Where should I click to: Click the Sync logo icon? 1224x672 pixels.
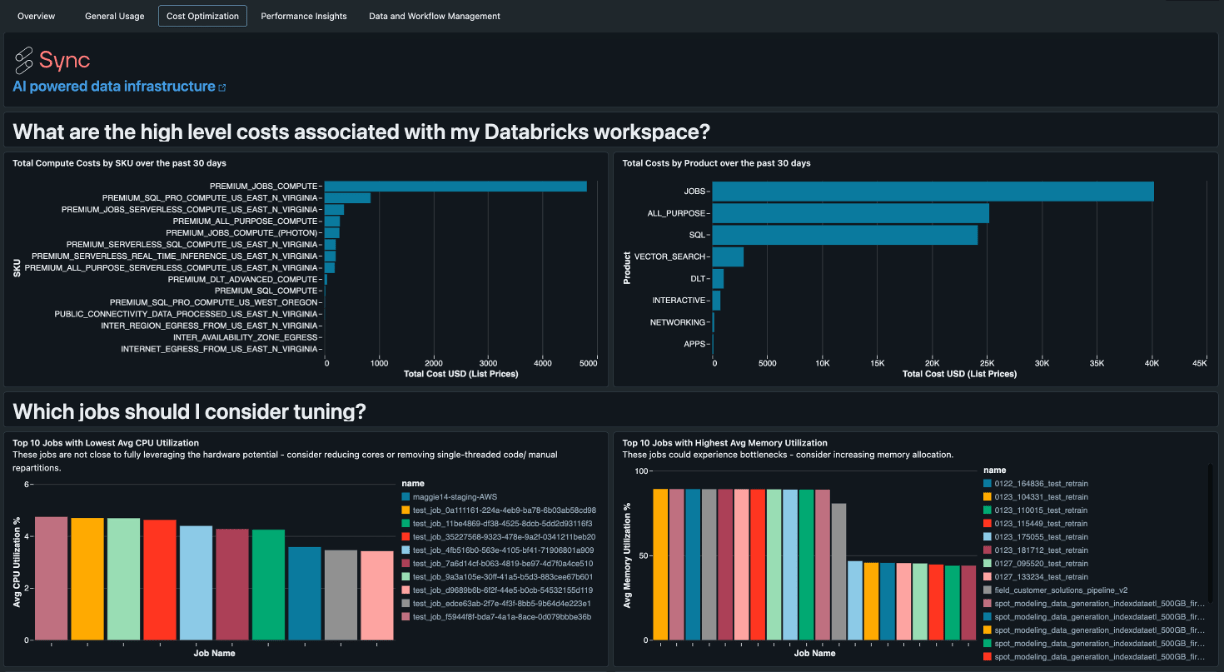pos(24,60)
